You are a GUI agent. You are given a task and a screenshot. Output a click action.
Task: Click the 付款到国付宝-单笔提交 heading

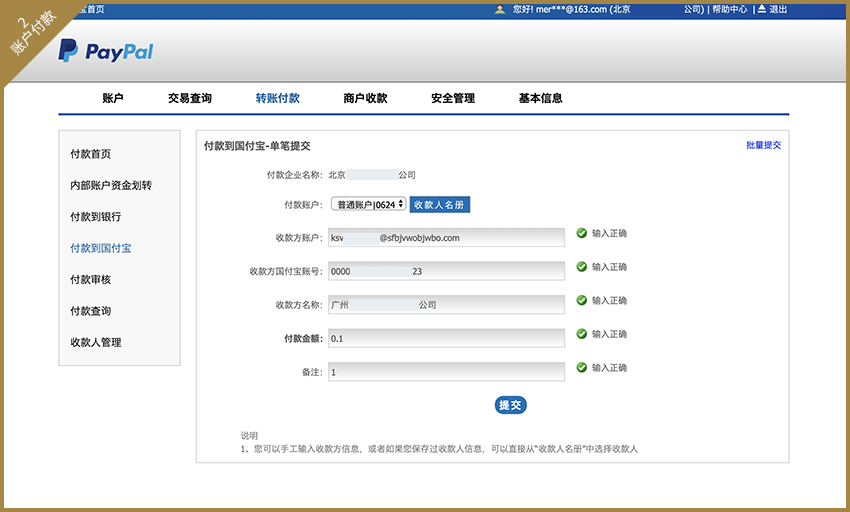tap(257, 146)
